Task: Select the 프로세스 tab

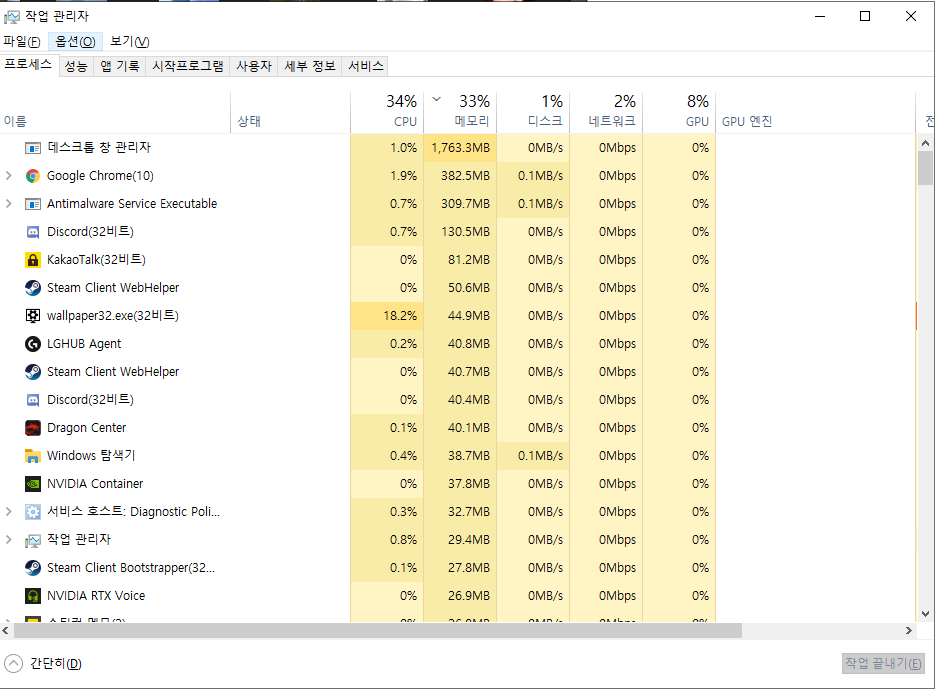Action: (29, 64)
